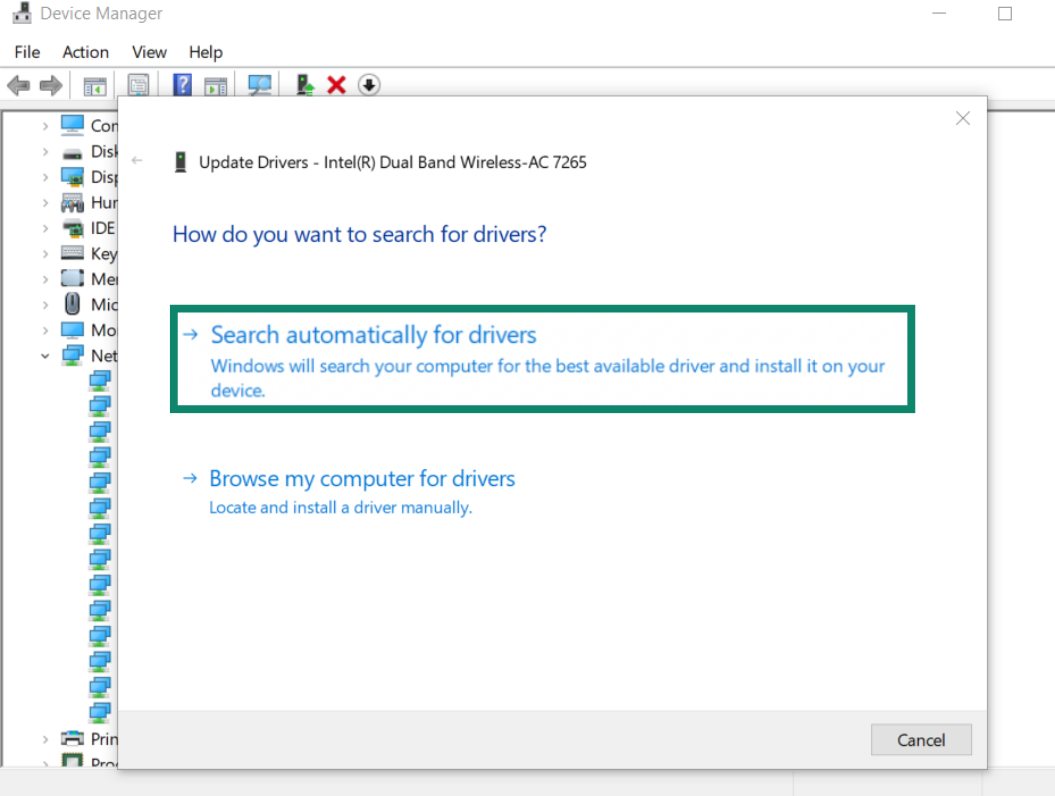1055x796 pixels.
Task: Choose Browse my computer for drivers
Action: coord(362,479)
